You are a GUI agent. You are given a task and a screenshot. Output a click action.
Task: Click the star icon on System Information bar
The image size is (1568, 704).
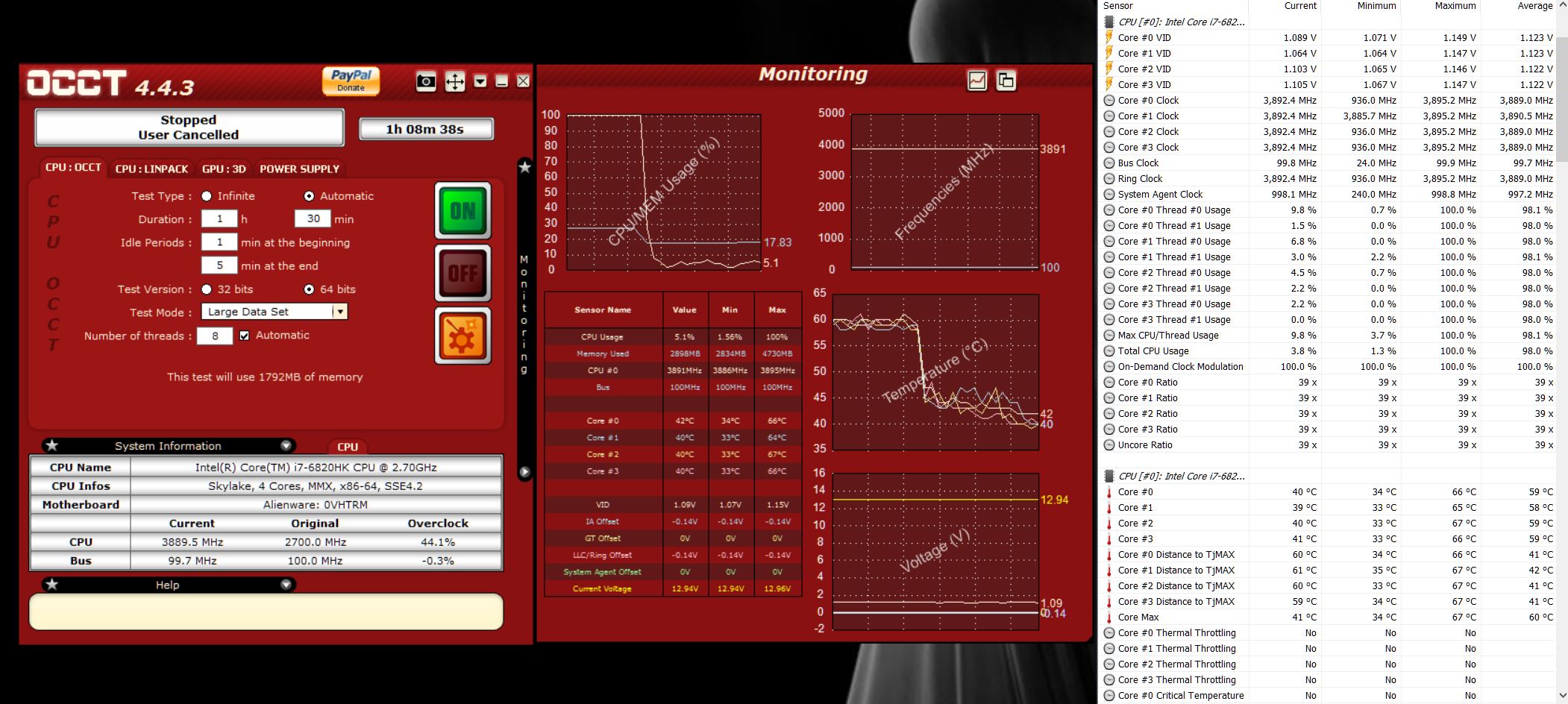click(x=51, y=445)
